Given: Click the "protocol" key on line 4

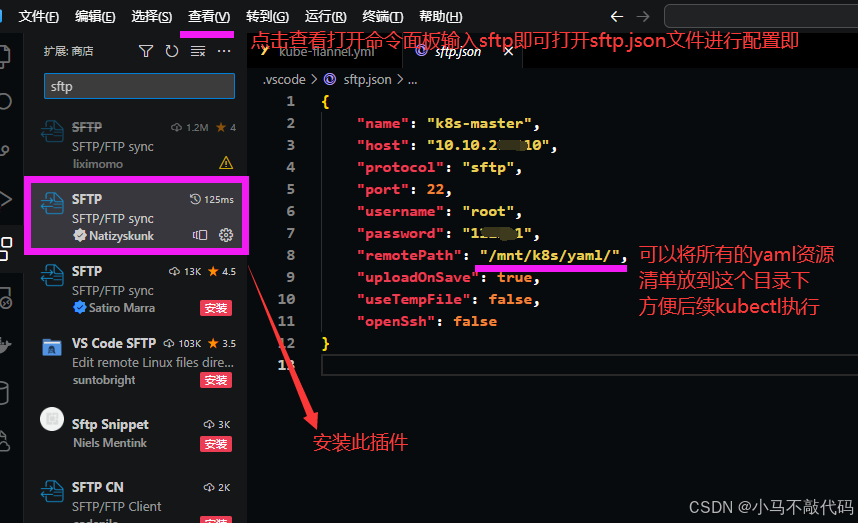Looking at the screenshot, I should (400, 167).
